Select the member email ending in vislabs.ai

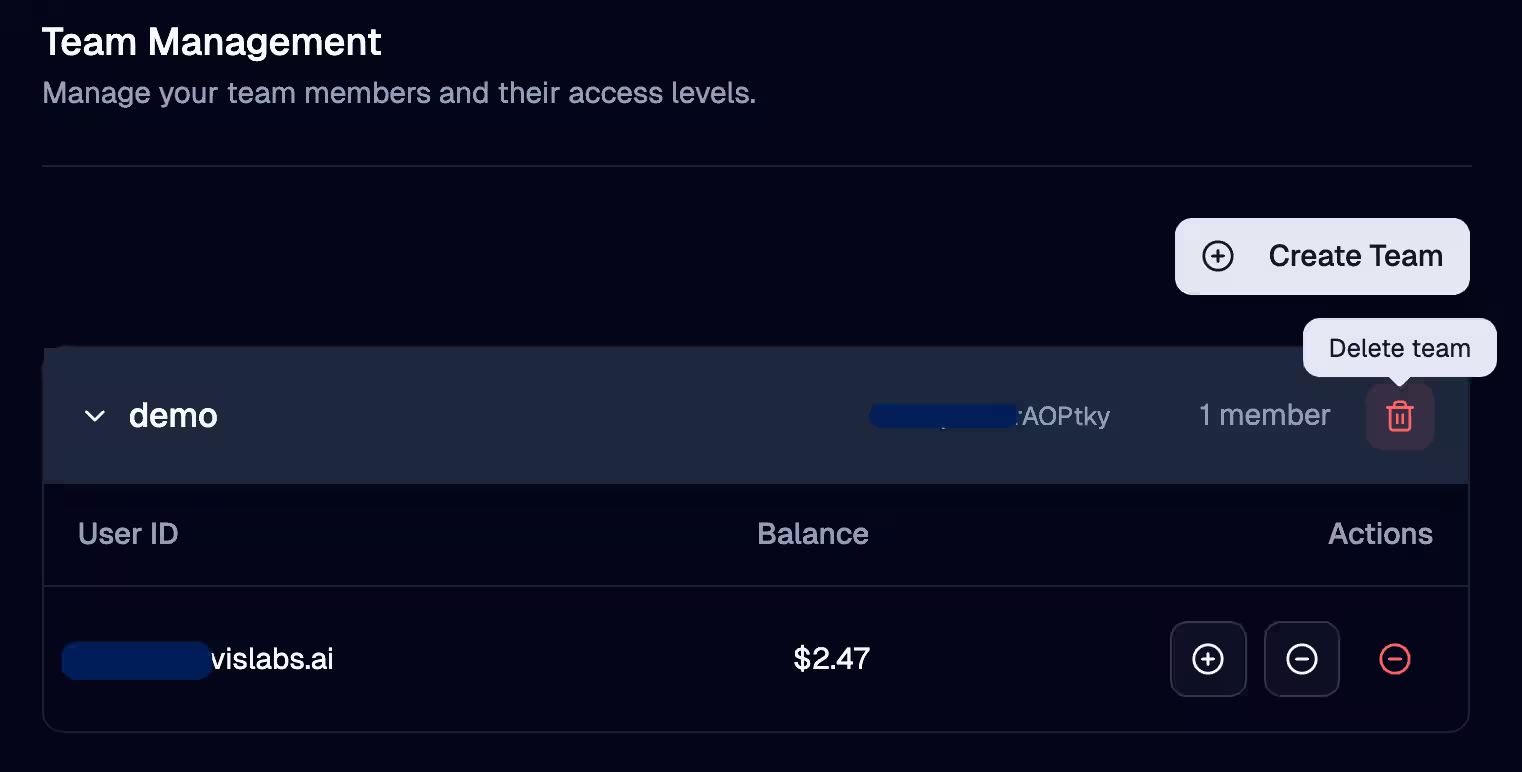click(x=272, y=660)
